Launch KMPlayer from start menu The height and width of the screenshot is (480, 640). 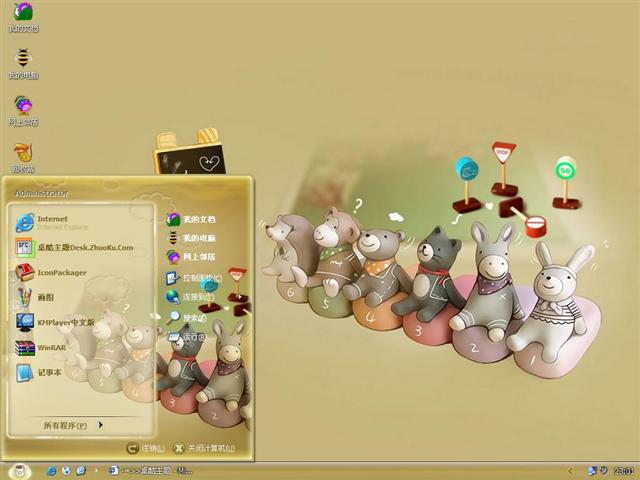point(56,322)
